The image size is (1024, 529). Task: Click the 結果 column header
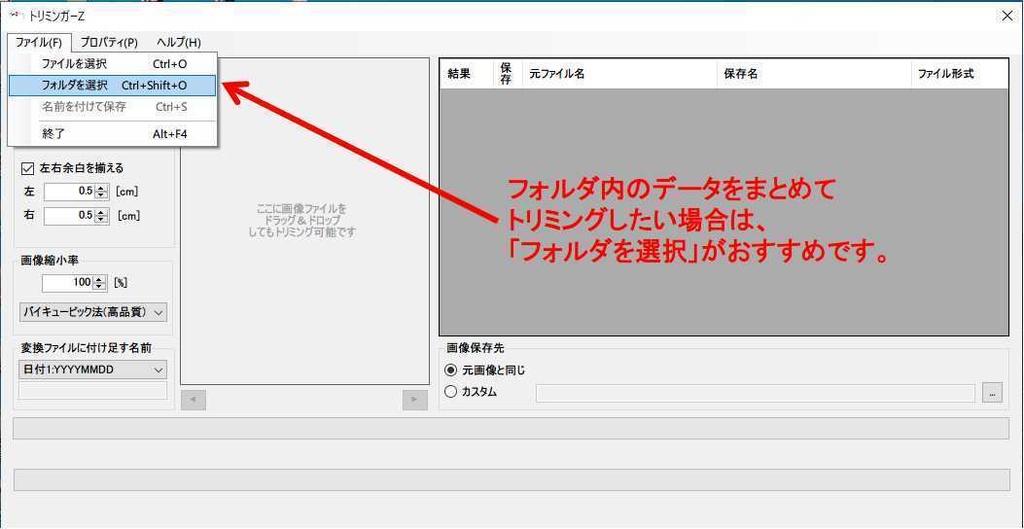[468, 74]
